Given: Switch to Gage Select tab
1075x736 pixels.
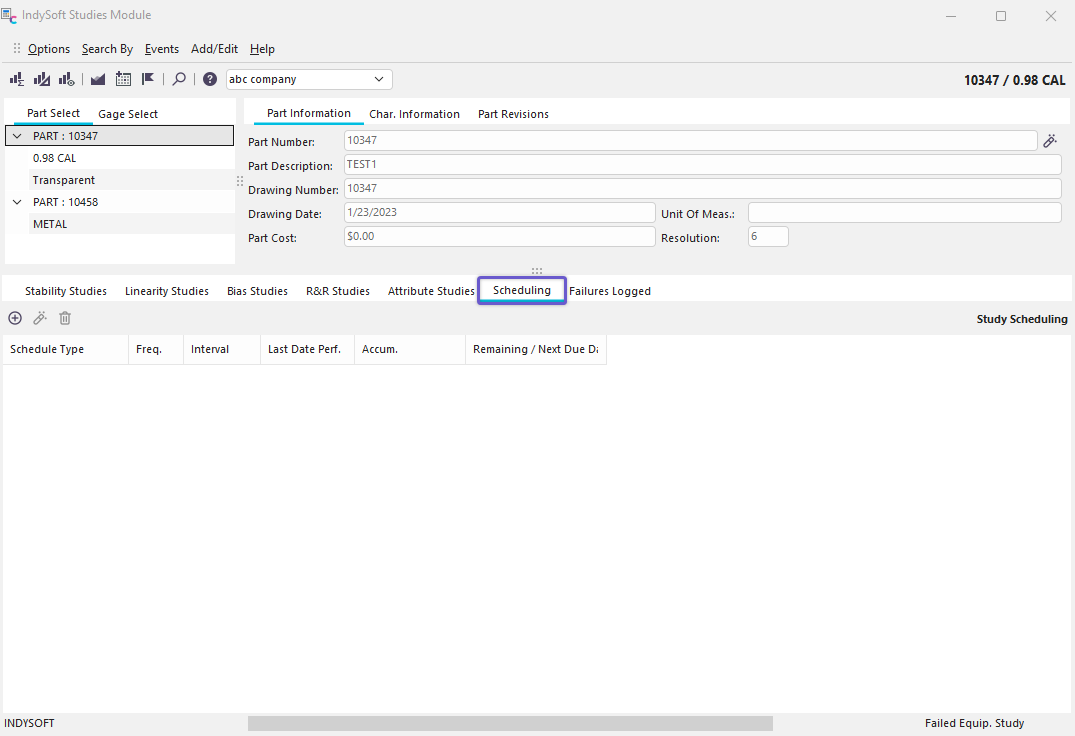Looking at the screenshot, I should coord(128,114).
